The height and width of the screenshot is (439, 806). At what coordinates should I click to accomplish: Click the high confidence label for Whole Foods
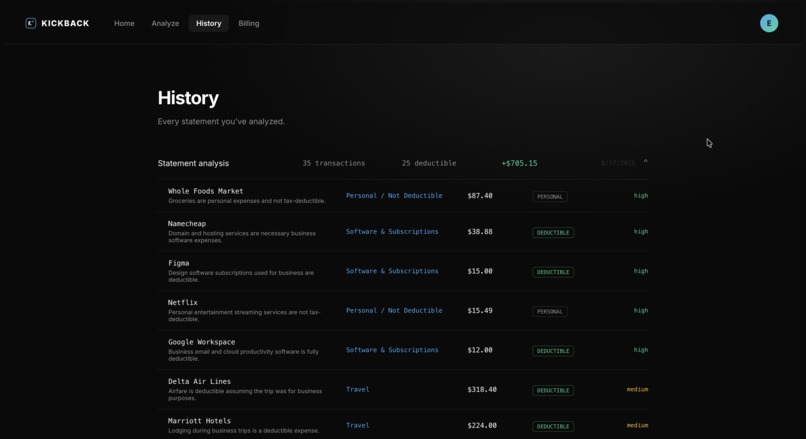point(640,195)
